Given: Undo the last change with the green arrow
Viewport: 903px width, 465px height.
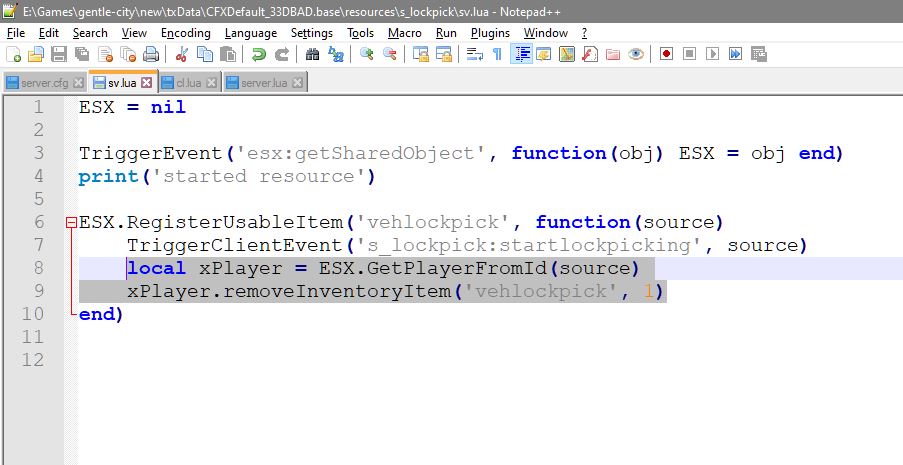Looking at the screenshot, I should (x=259, y=55).
